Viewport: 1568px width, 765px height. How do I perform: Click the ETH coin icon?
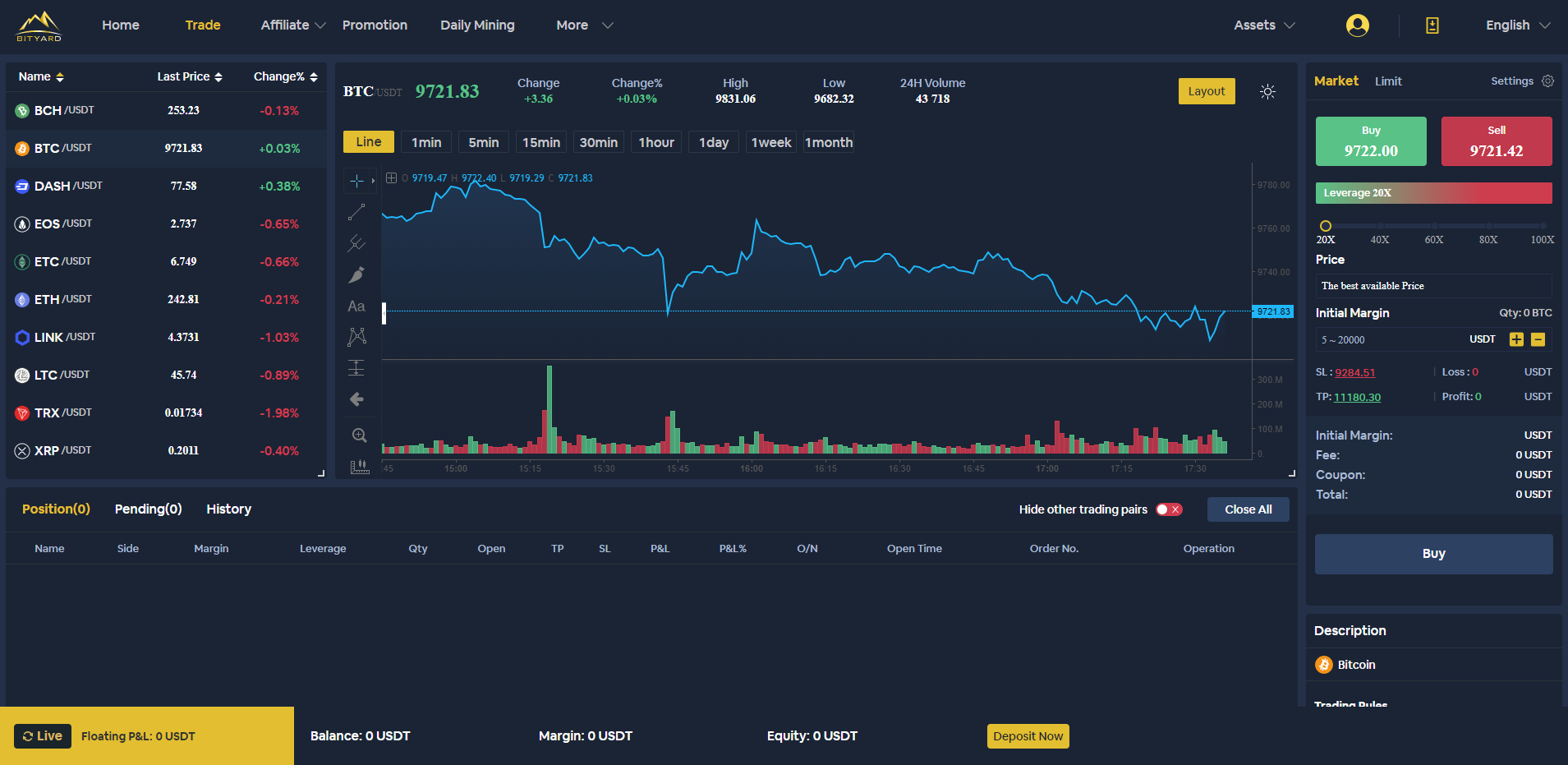pyautogui.click(x=22, y=300)
